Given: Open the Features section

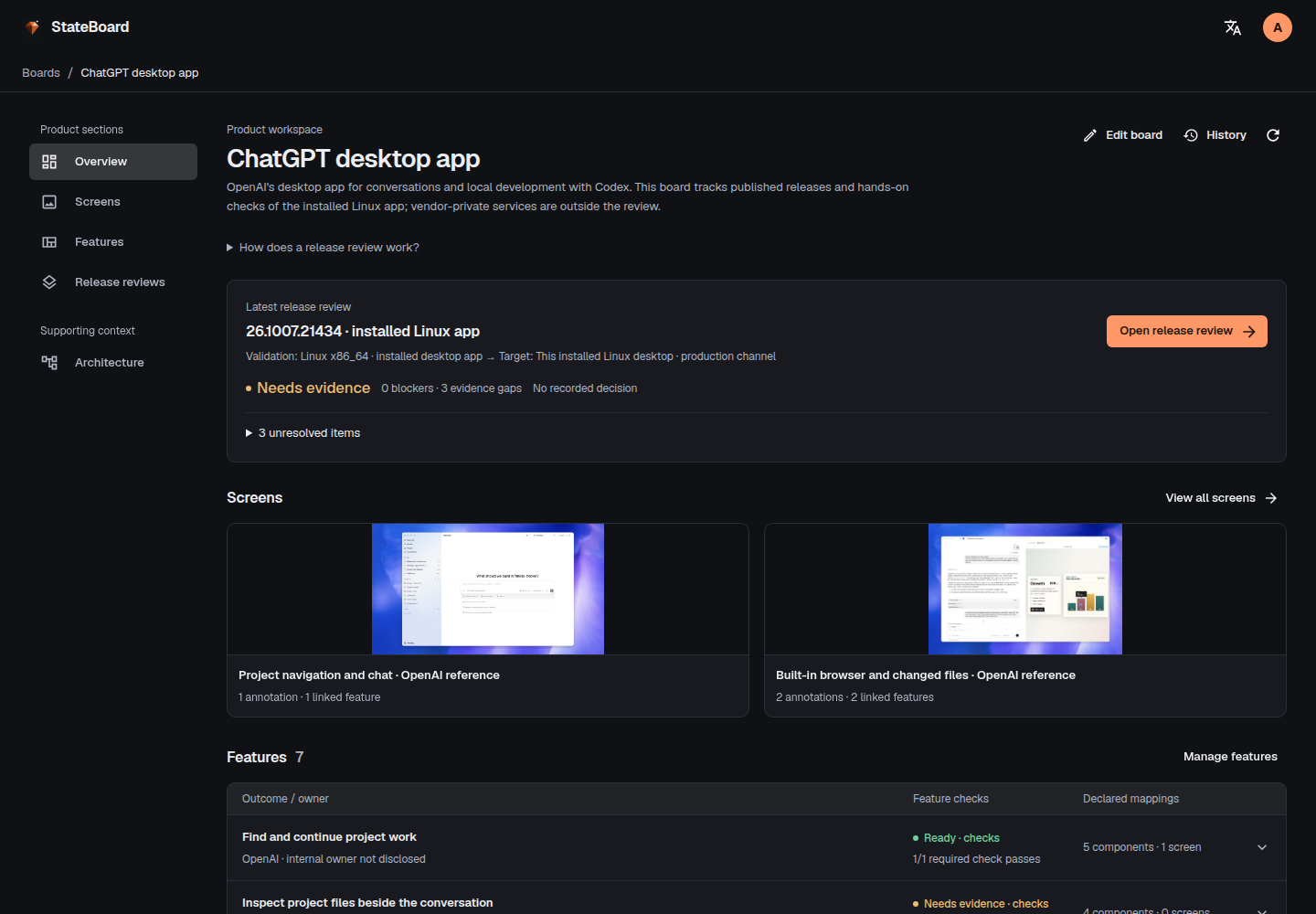Looking at the screenshot, I should coord(113,242).
